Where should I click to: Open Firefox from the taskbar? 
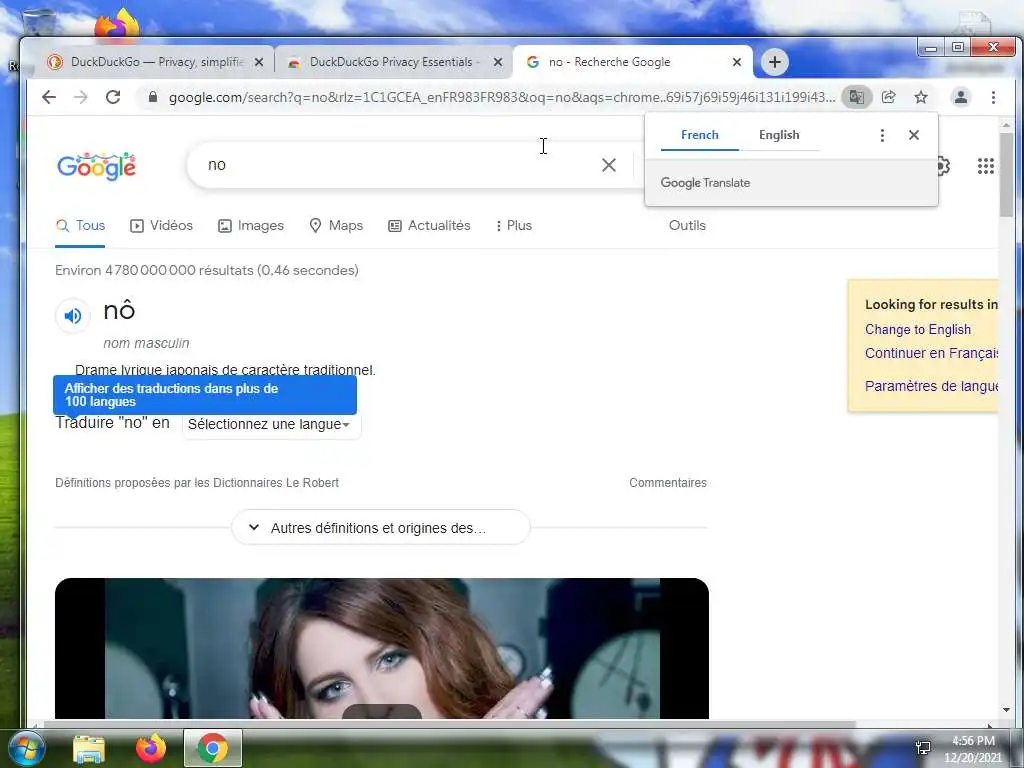151,748
